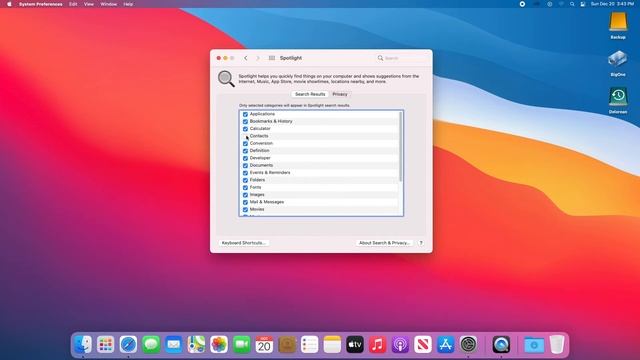640x360 pixels.
Task: Open View menu
Action: (x=89, y=4)
